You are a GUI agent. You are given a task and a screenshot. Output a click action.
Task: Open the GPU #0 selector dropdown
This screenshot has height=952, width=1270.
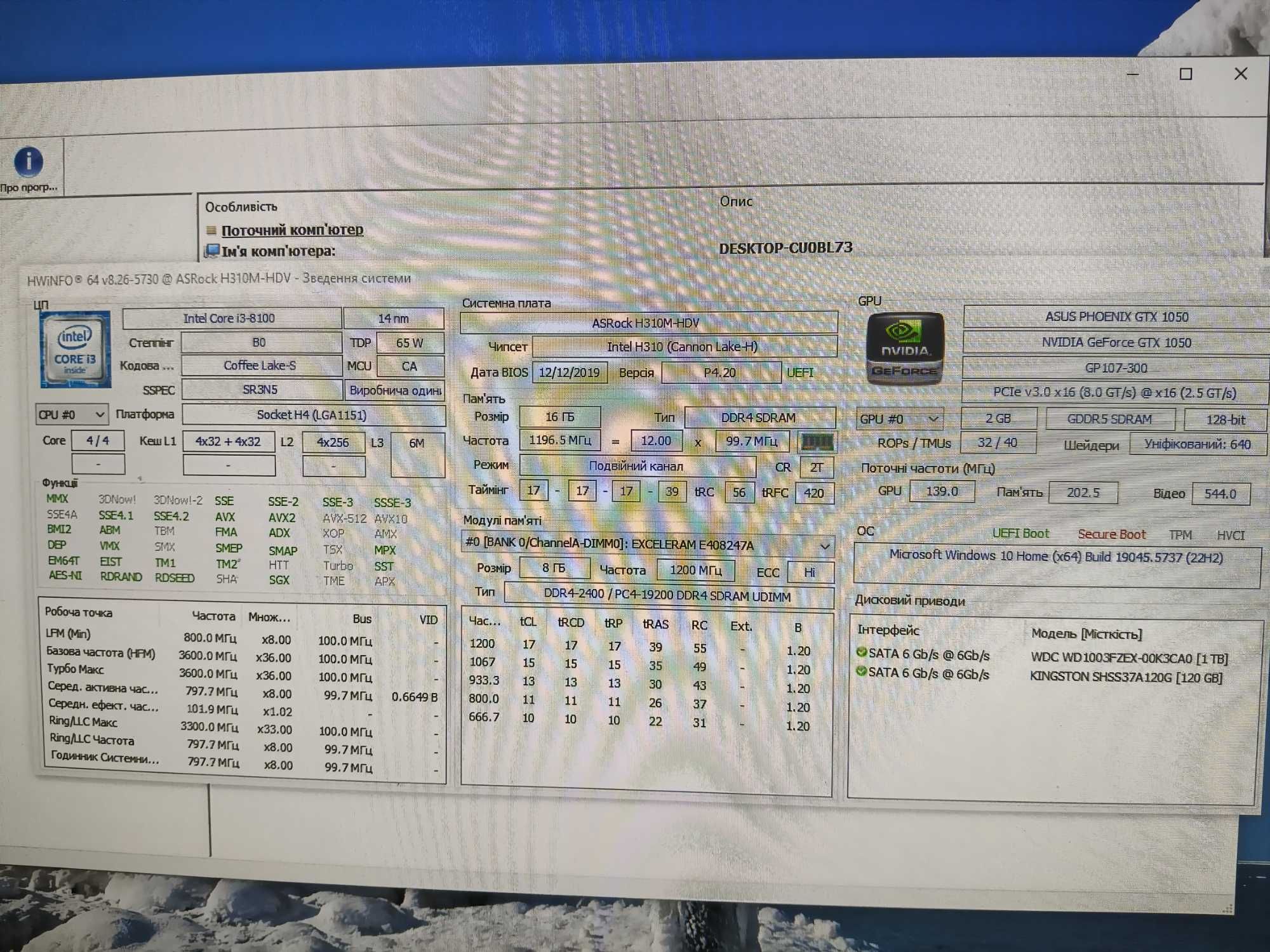[899, 419]
